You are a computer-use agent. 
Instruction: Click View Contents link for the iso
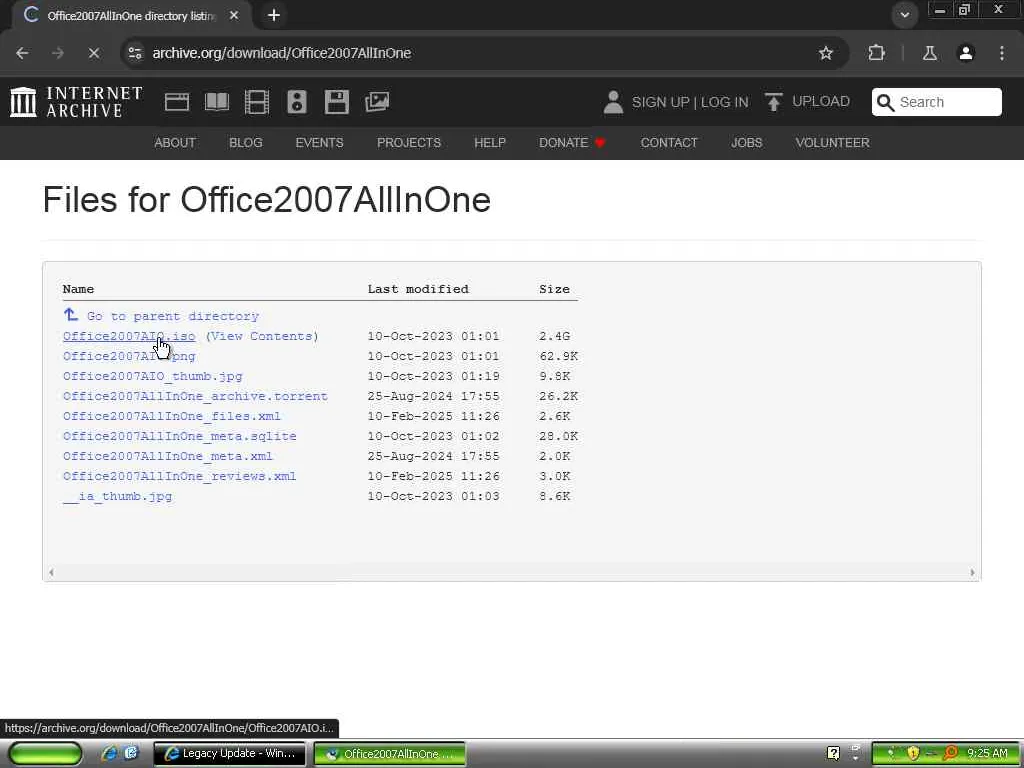(262, 336)
